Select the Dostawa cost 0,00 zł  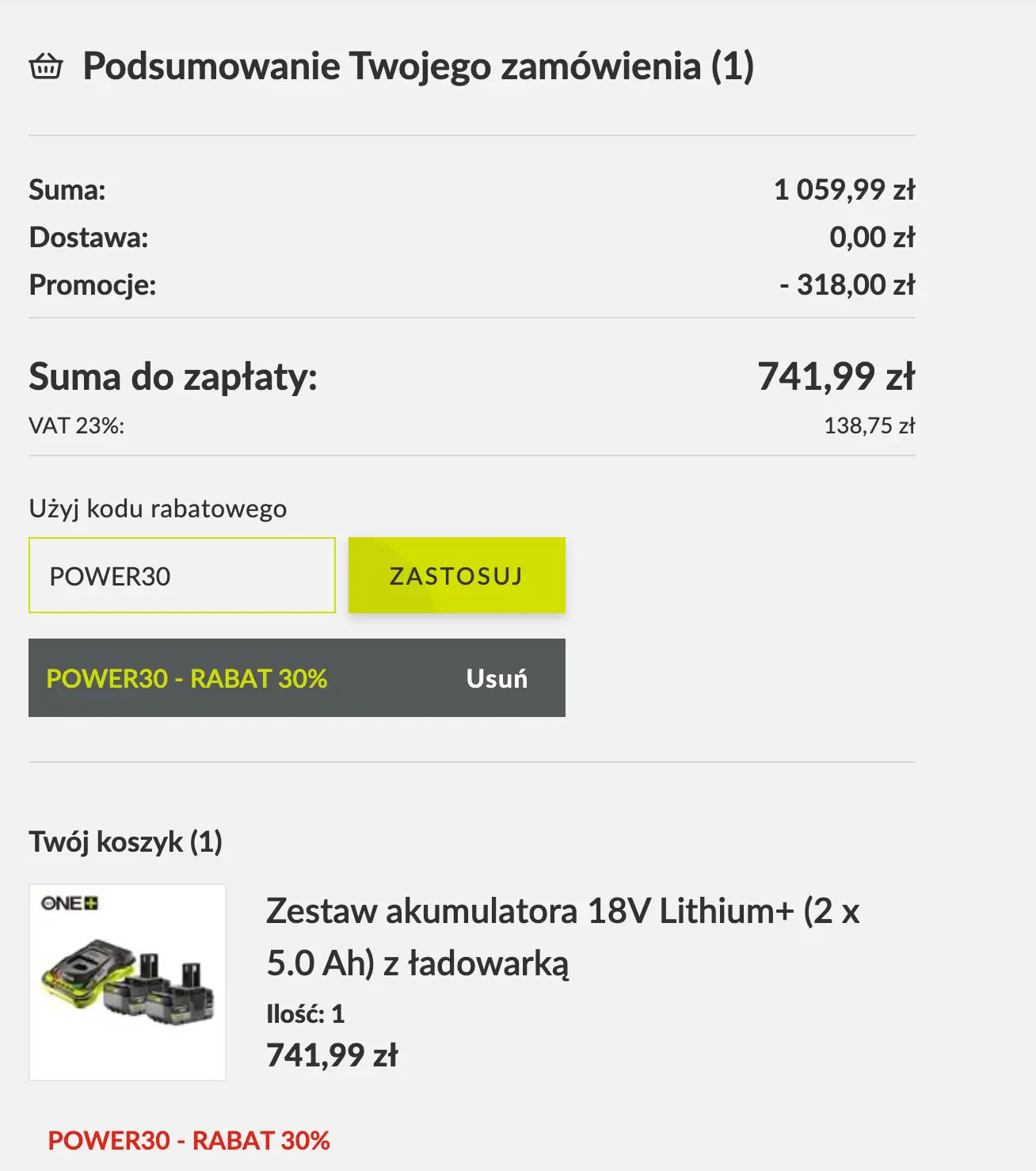[x=871, y=237]
